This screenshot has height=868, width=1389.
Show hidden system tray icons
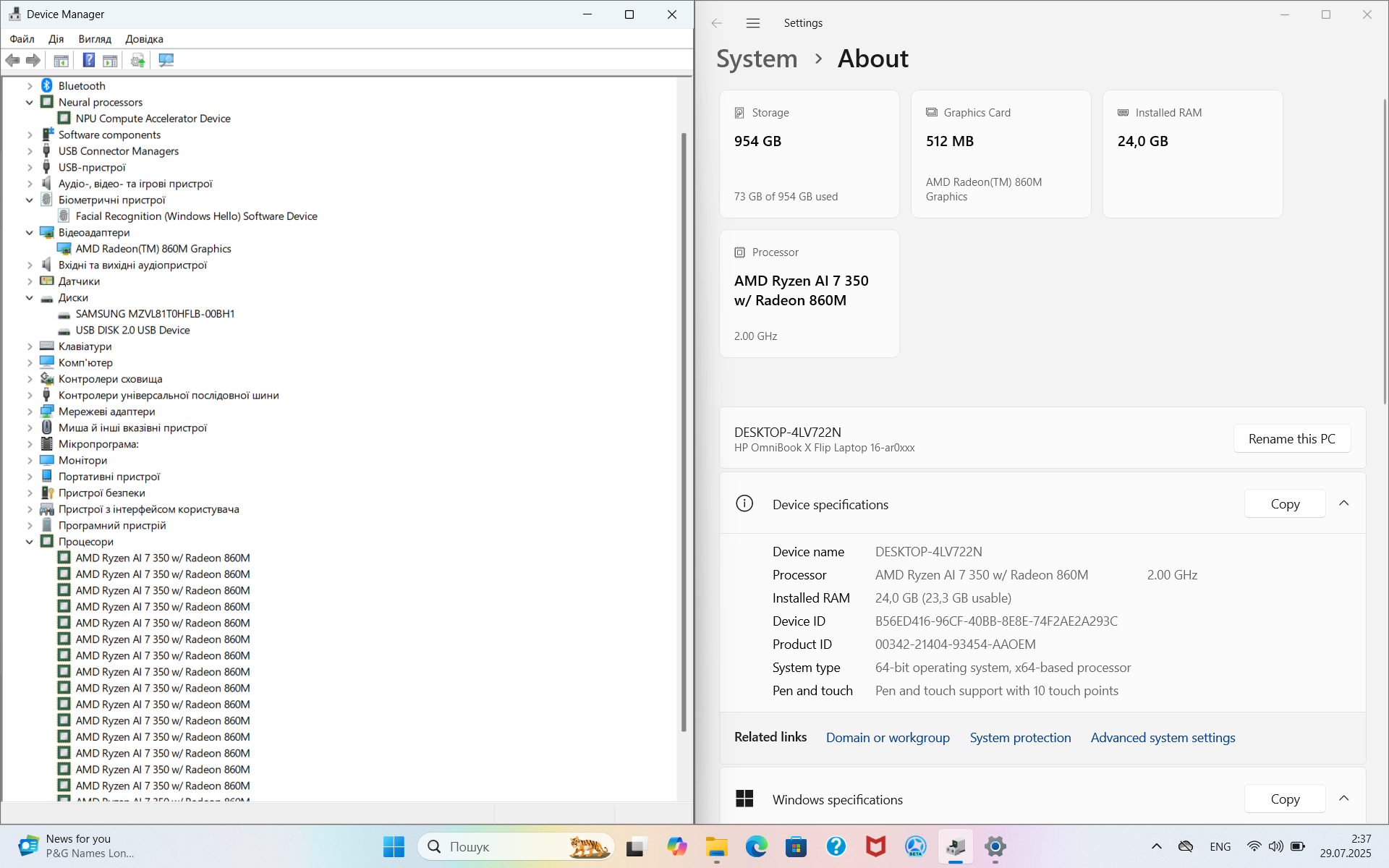[x=1157, y=846]
